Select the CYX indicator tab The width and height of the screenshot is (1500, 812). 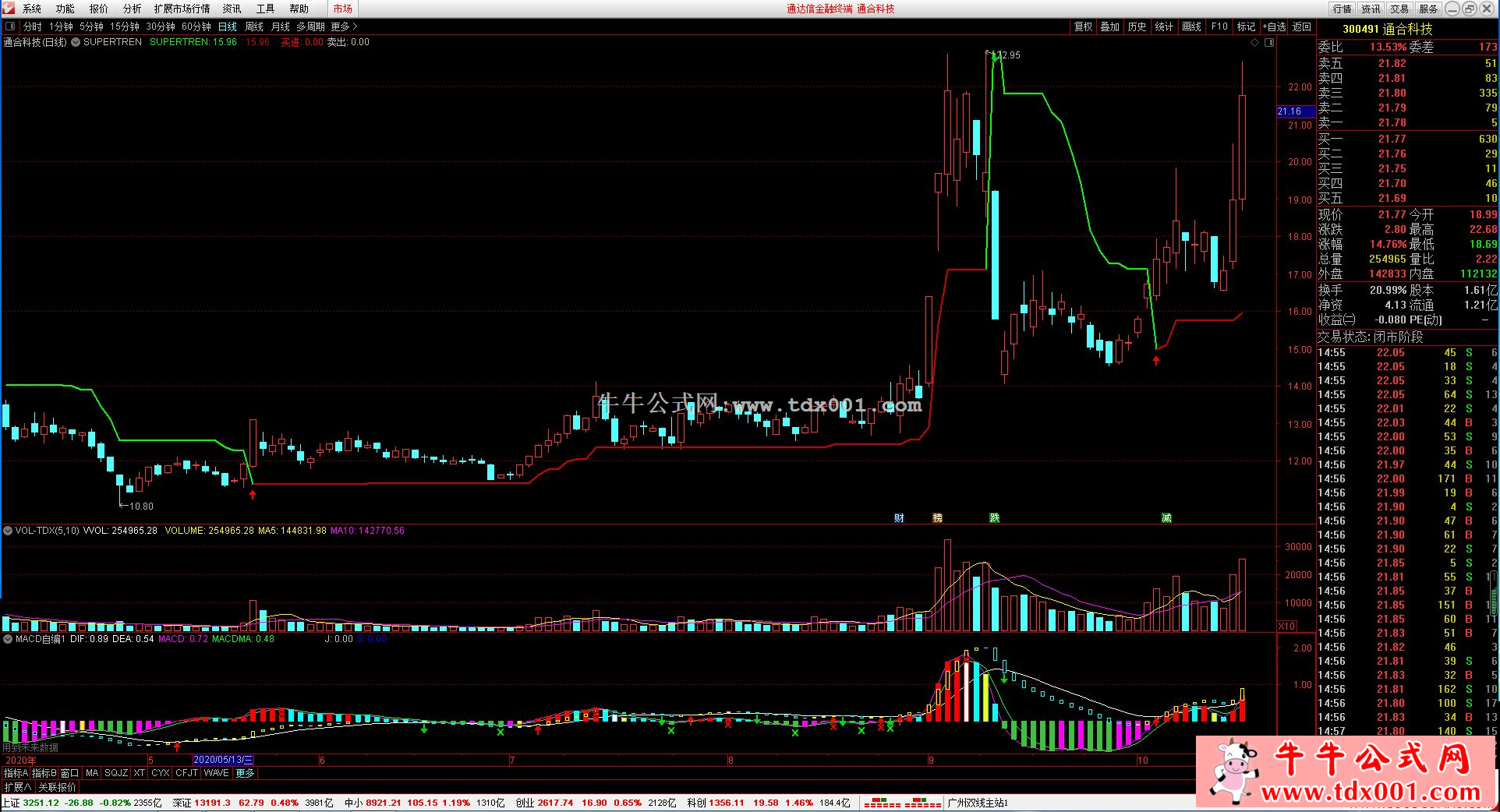[x=161, y=773]
